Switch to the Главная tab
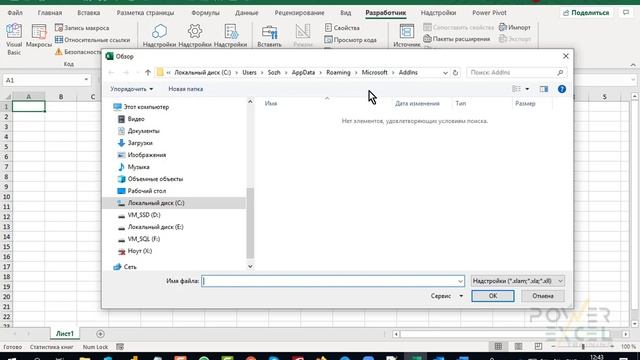 pos(50,13)
